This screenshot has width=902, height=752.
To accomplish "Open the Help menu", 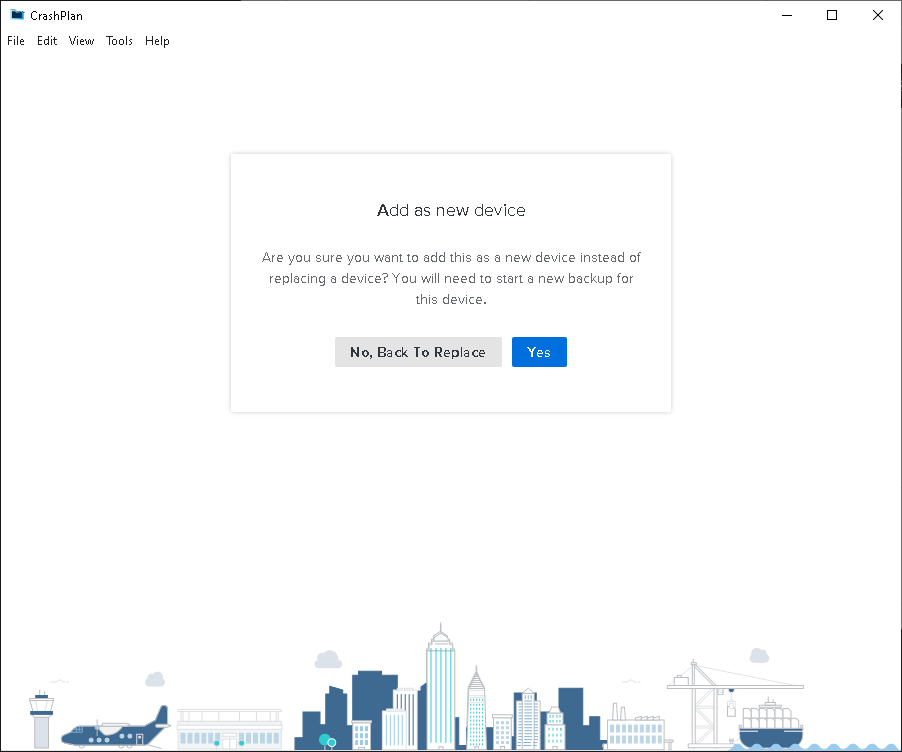I will coord(157,41).
